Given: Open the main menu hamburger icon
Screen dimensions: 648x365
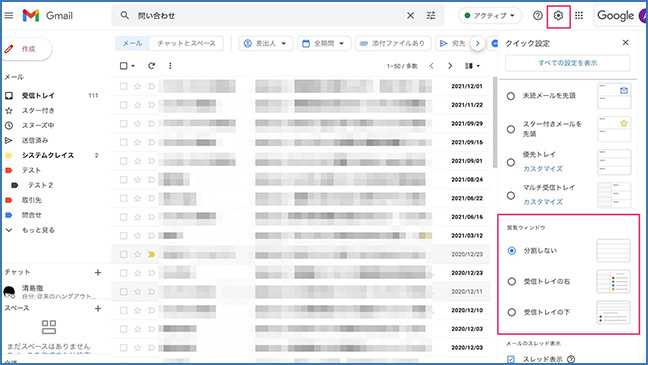Looking at the screenshot, I should (x=9, y=16).
